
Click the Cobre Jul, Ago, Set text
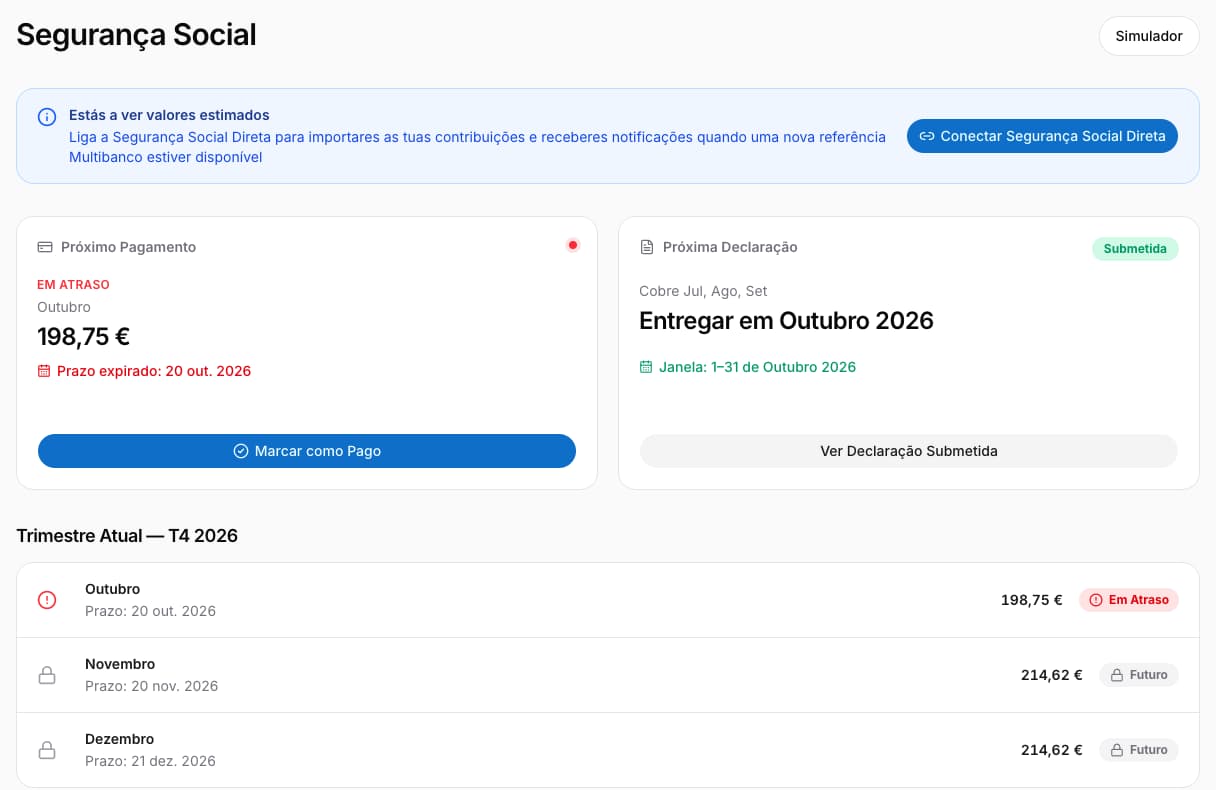(703, 291)
